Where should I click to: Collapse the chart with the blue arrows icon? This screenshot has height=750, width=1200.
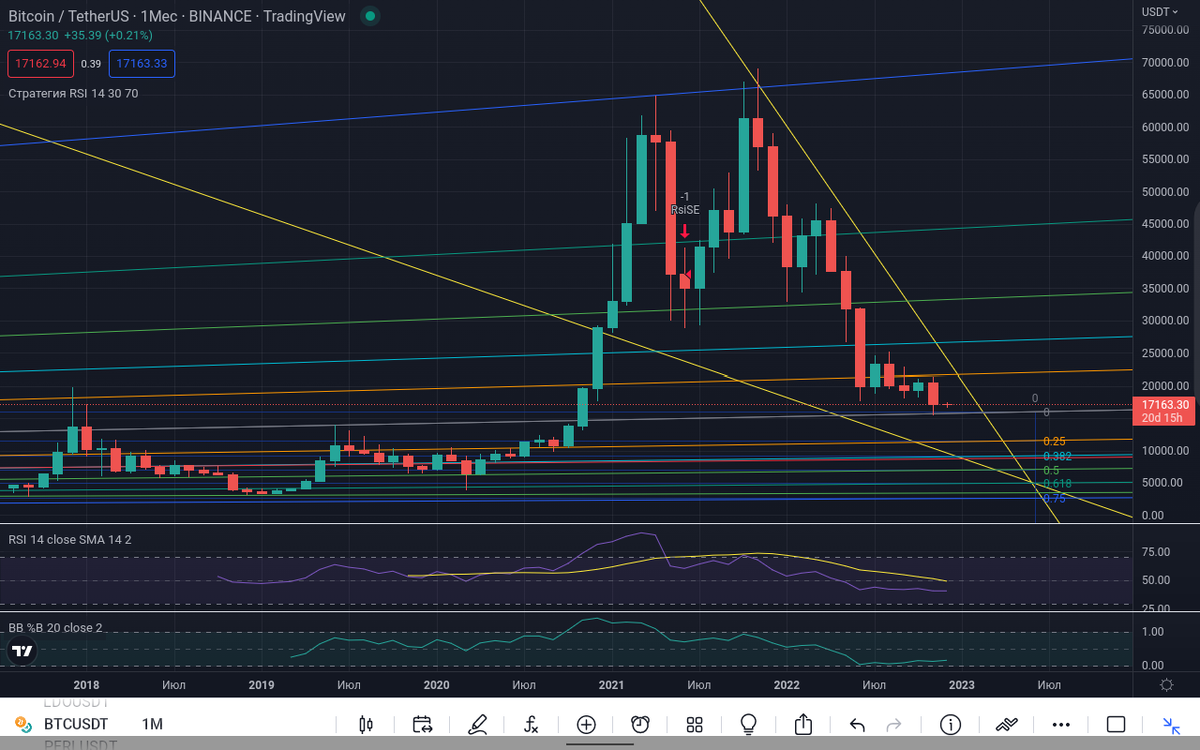(x=1171, y=725)
